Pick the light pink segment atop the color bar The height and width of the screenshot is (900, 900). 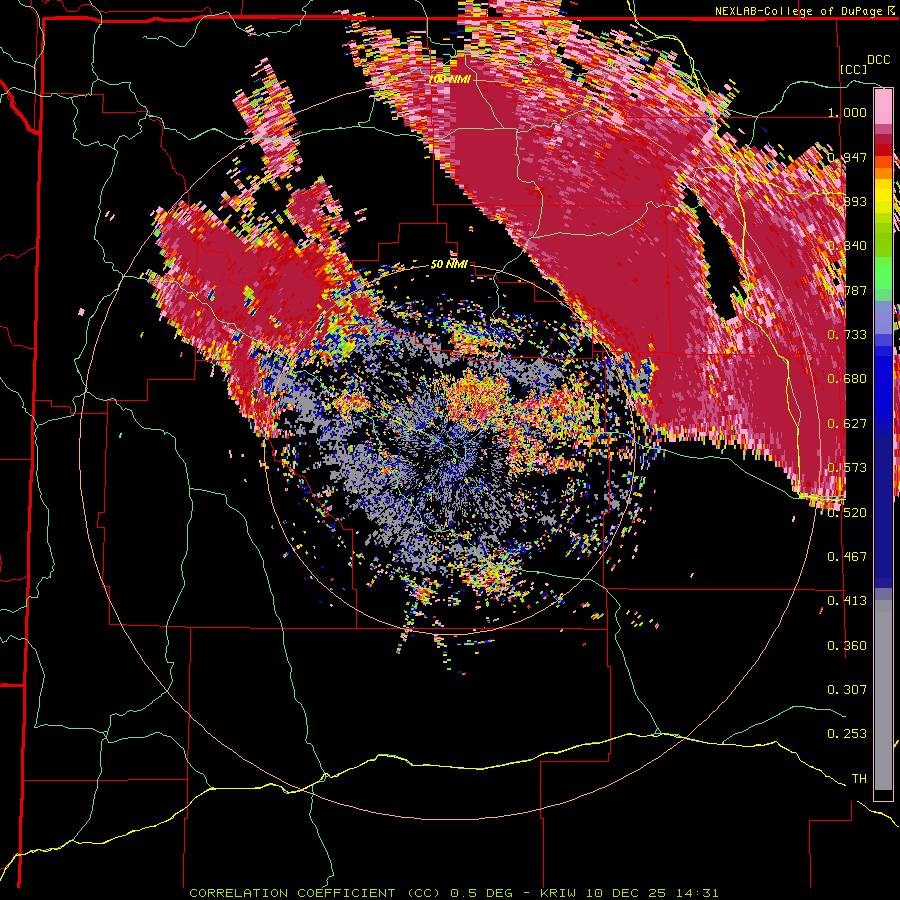(883, 107)
